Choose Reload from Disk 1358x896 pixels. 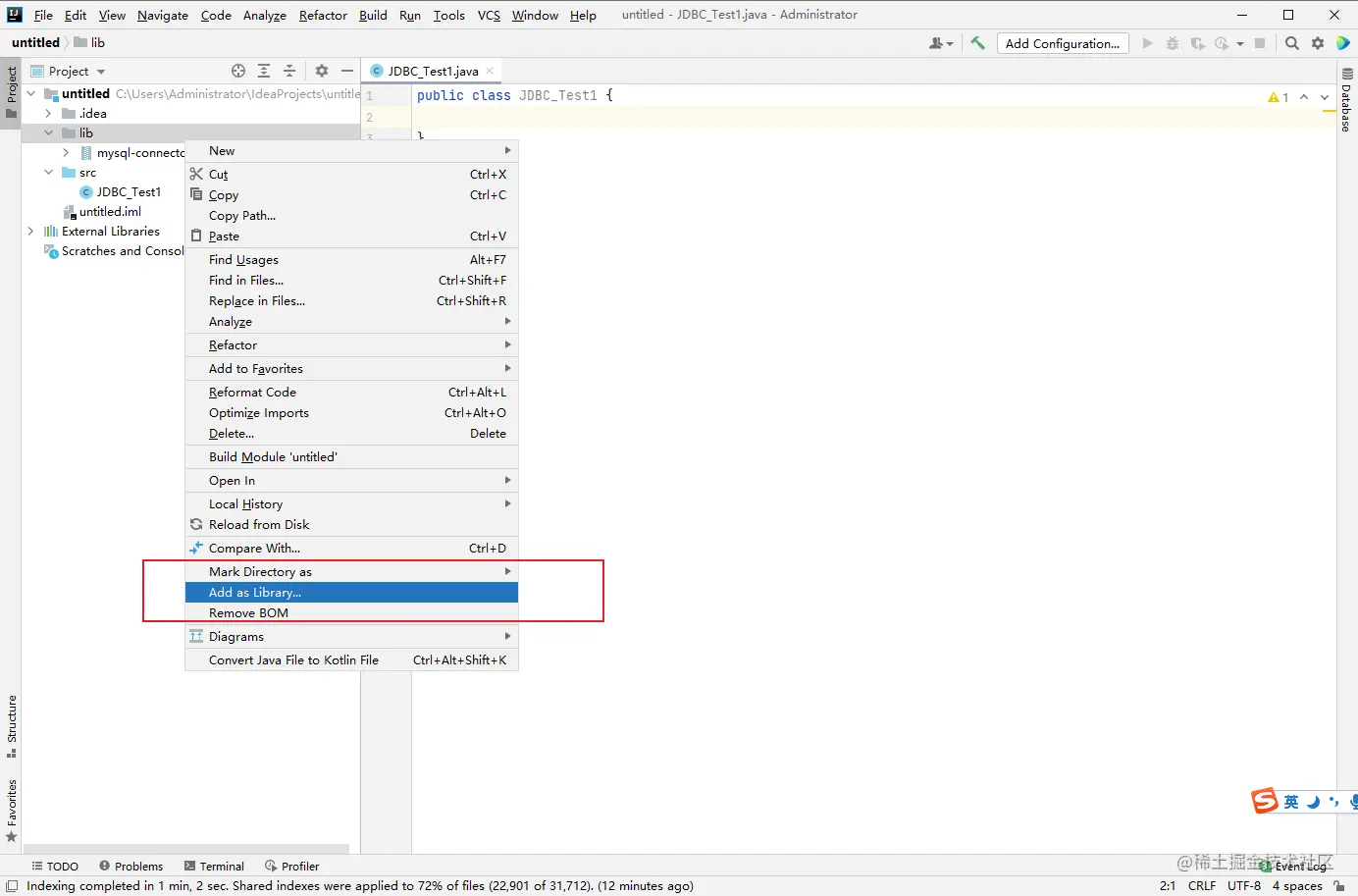351,524
